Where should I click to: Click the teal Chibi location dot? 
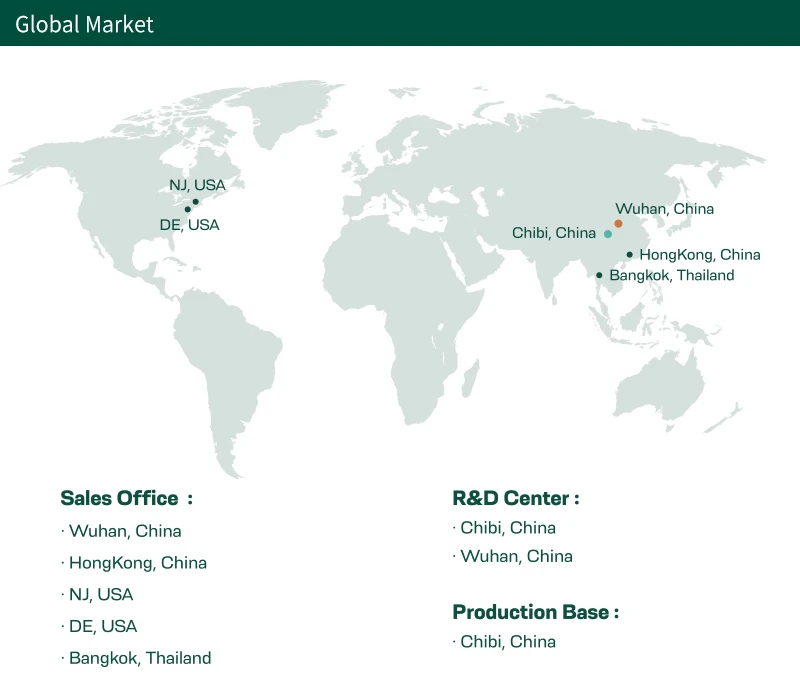608,234
